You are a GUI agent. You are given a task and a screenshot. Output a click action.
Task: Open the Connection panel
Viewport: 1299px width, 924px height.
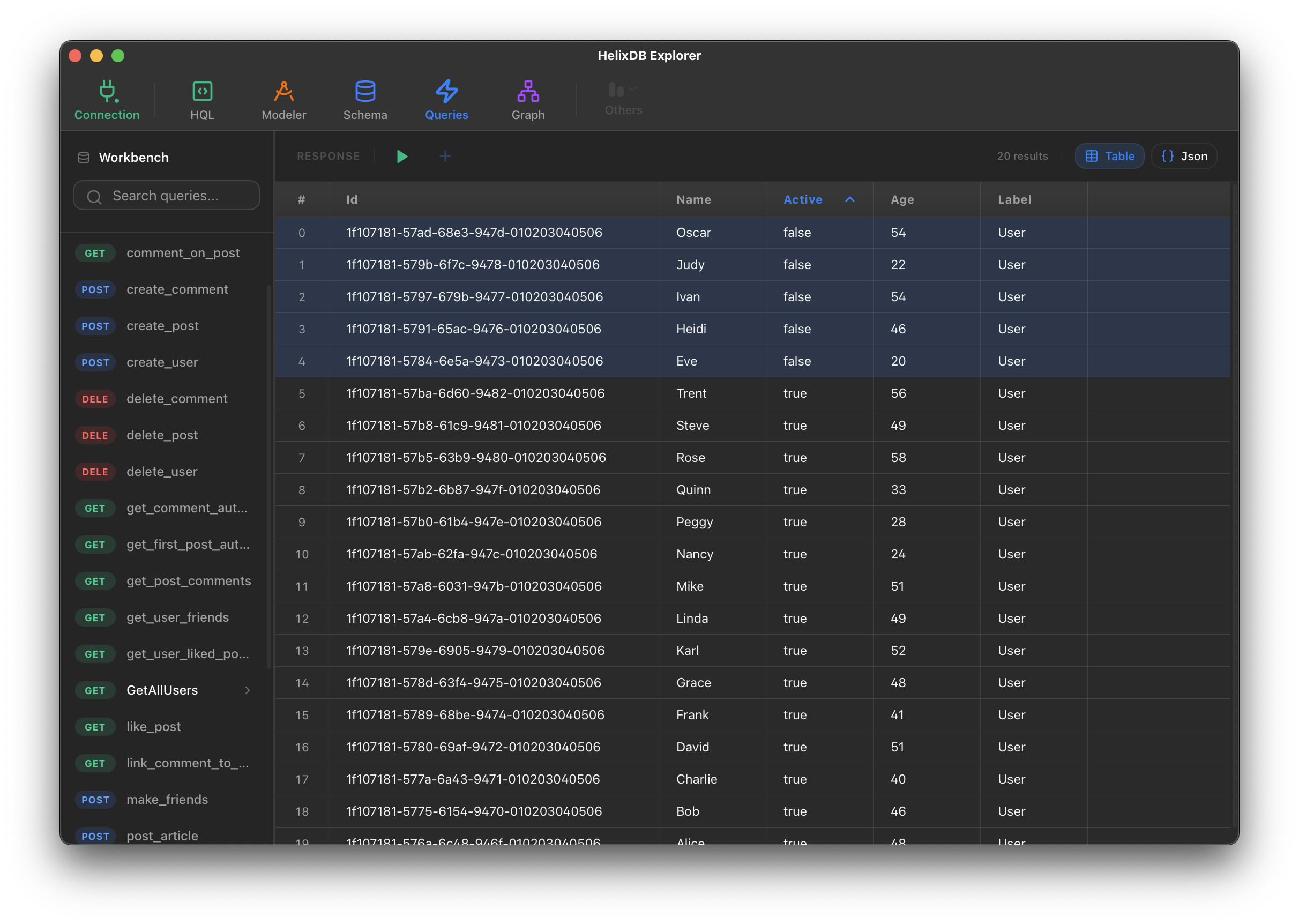pos(106,100)
